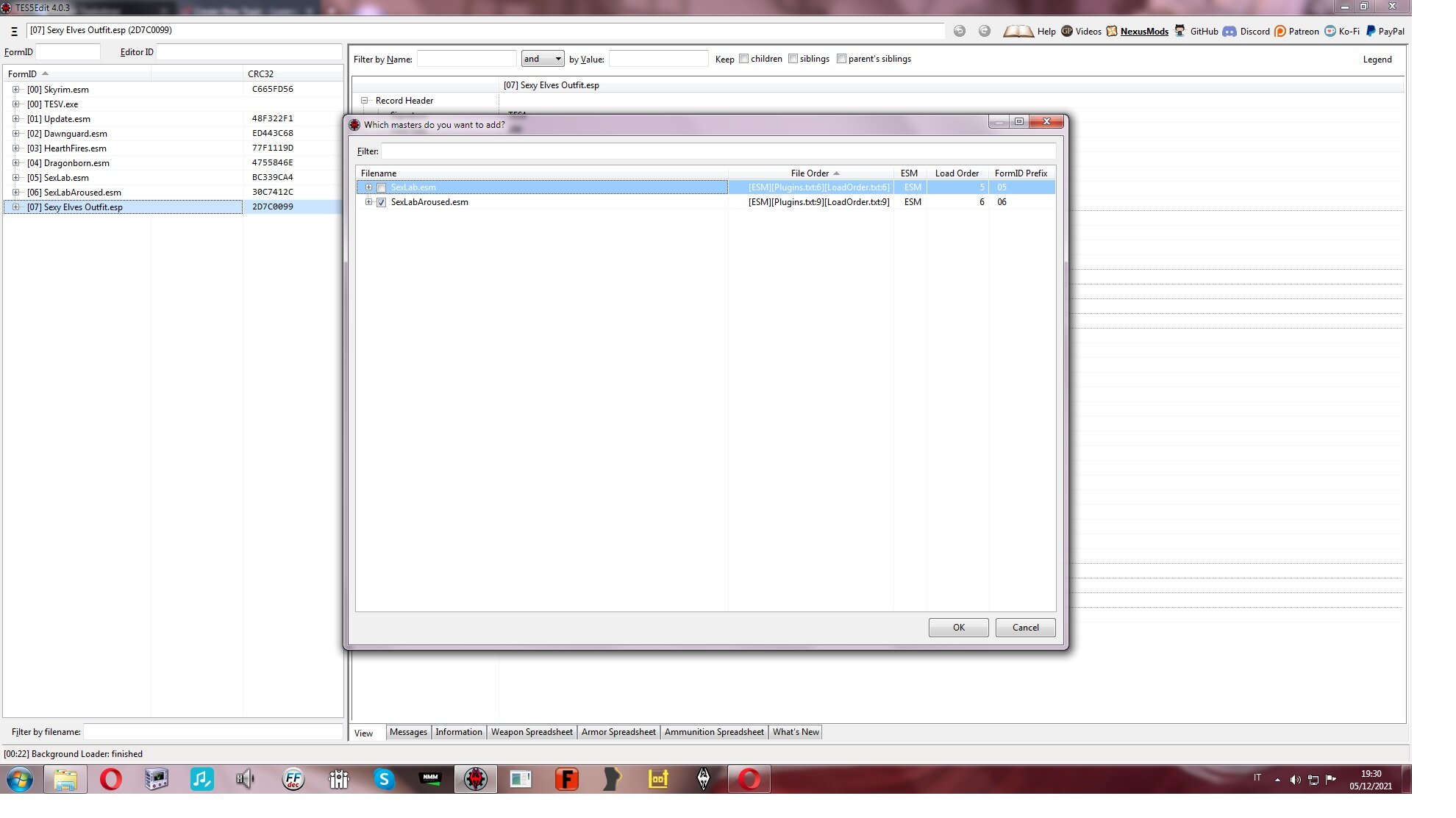Launch the first Opera browser taskbar icon
1456x818 pixels.
[111, 779]
